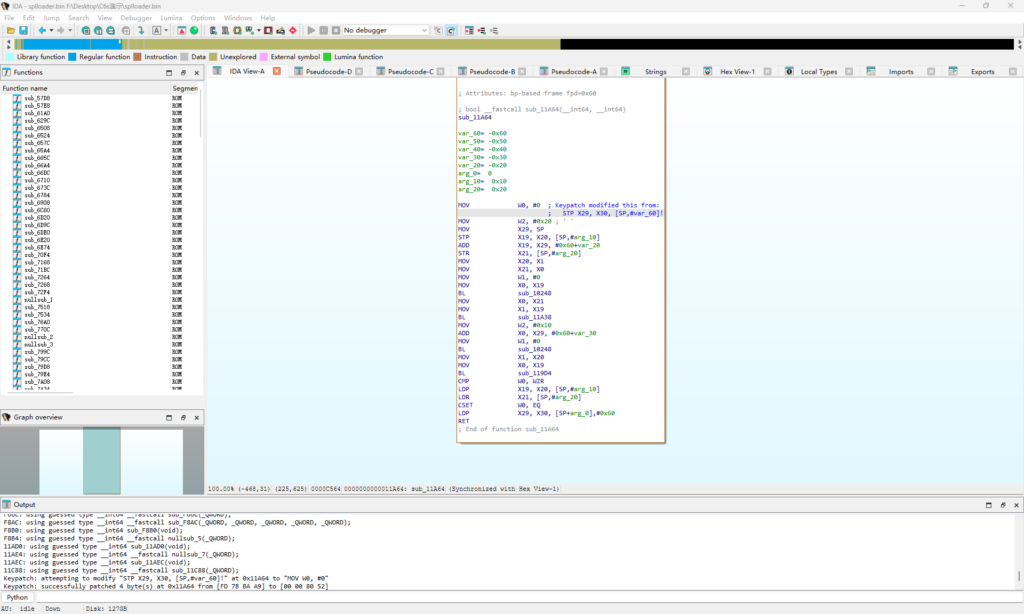This screenshot has height=614, width=1024.
Task: Open the No debugger selection dropdown
Action: (x=426, y=30)
